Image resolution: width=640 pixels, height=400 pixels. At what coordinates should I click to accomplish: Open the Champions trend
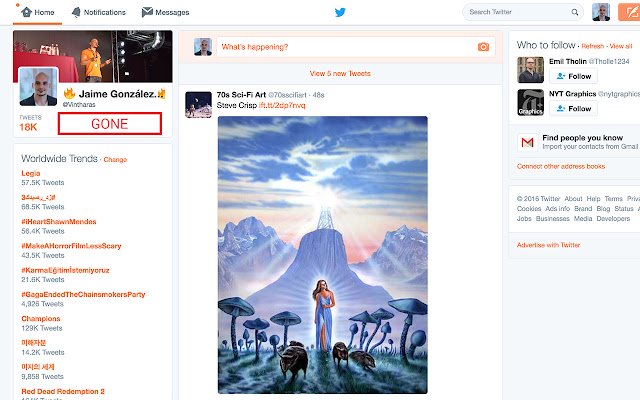(41, 319)
